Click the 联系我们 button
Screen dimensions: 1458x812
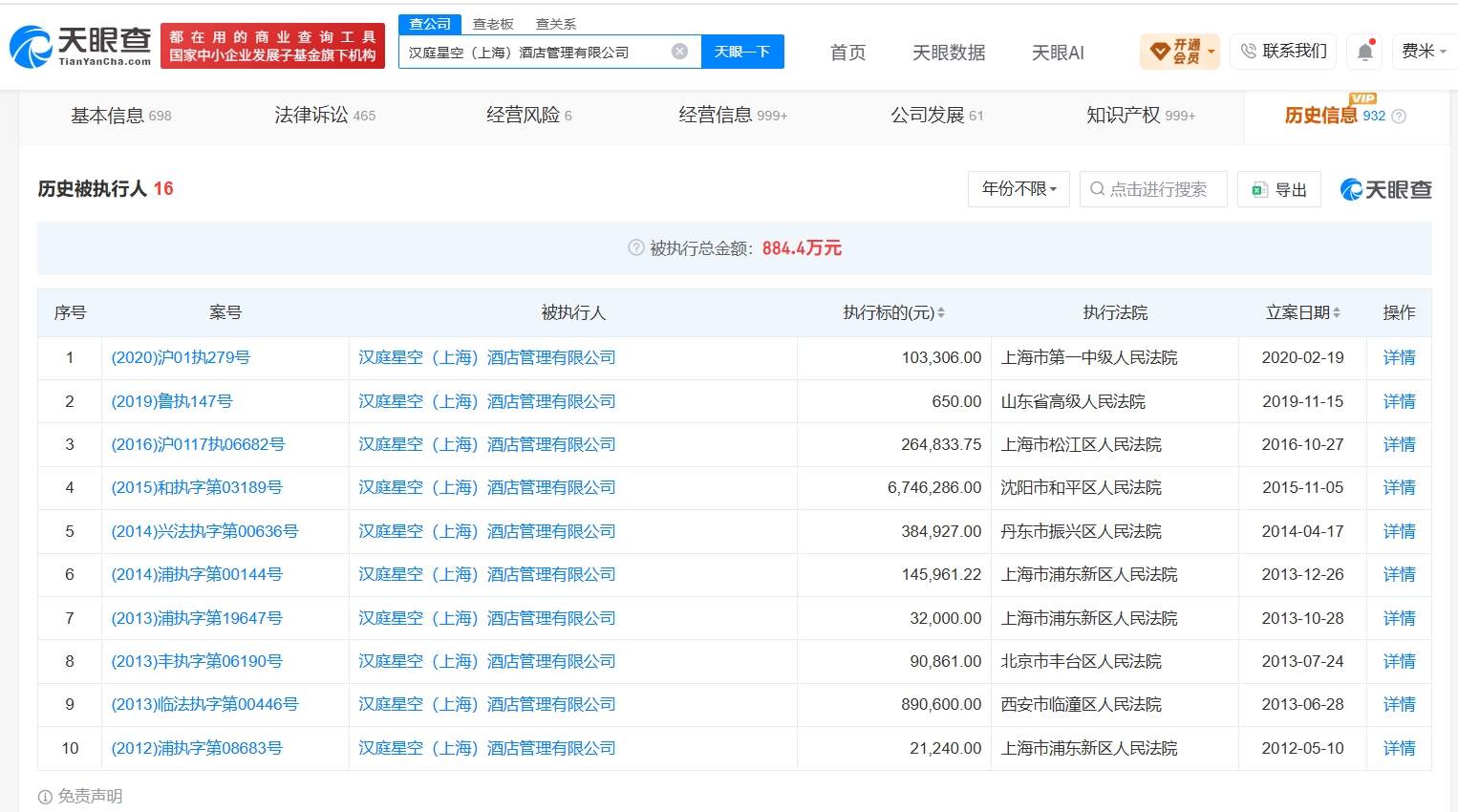point(1283,52)
